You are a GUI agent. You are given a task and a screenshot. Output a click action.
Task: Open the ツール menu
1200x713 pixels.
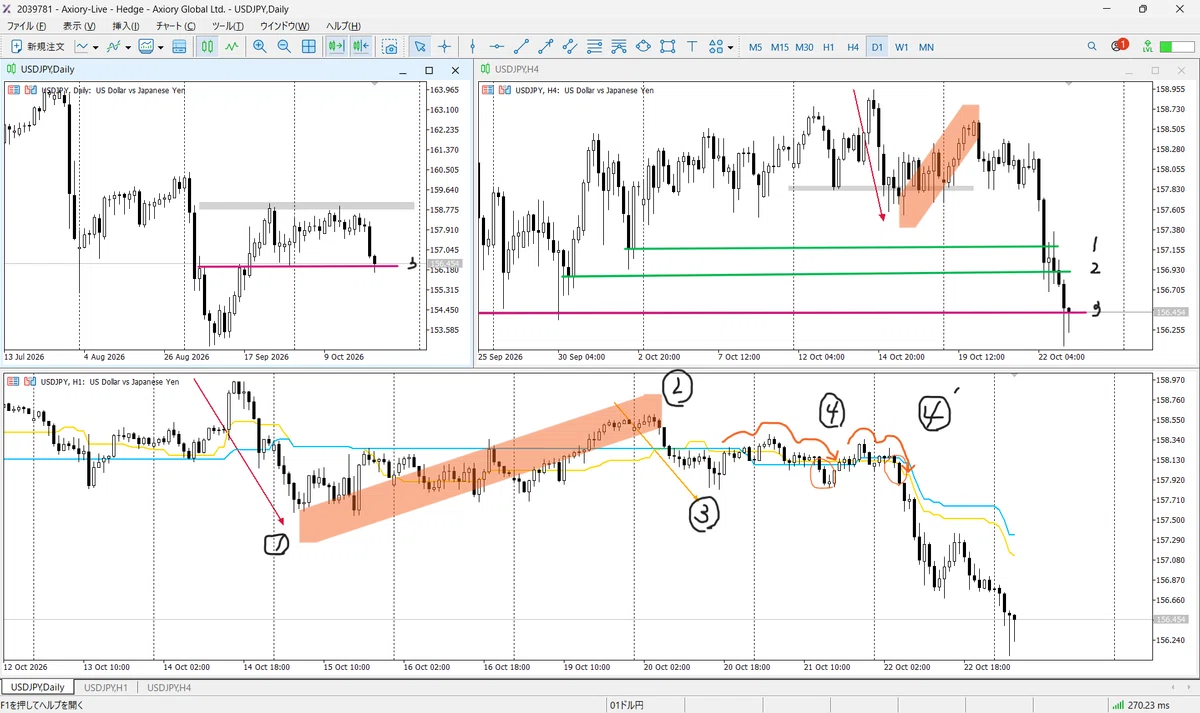pyautogui.click(x=230, y=25)
